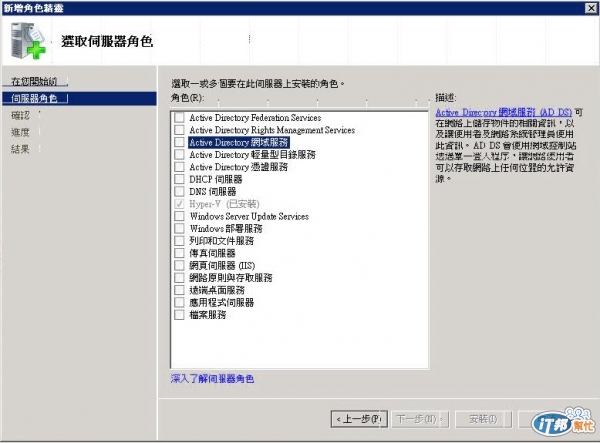The image size is (600, 443).
Task: Click the 安裝 button
Action: [483, 419]
